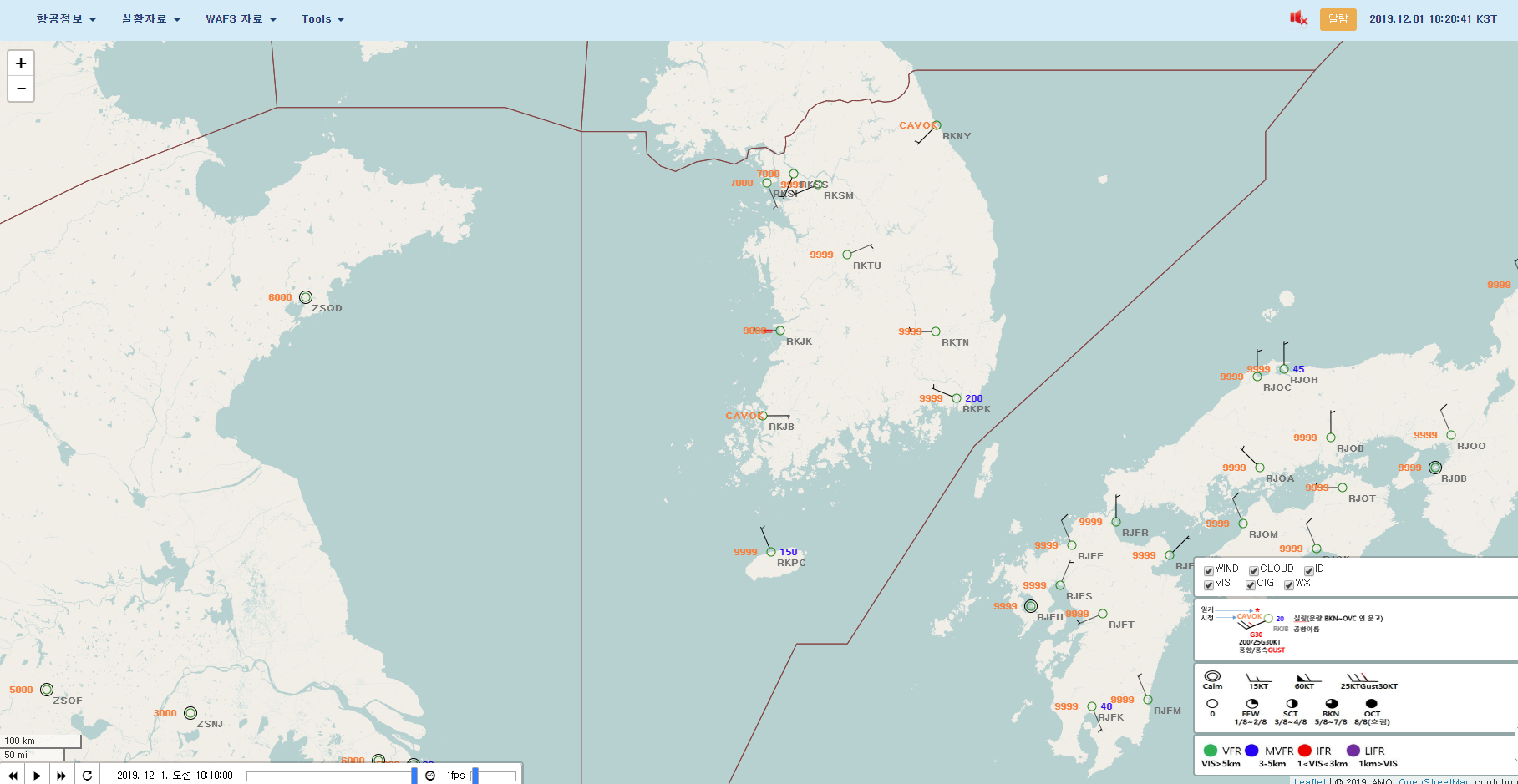Image resolution: width=1518 pixels, height=784 pixels.
Task: Select the RJOM station marker
Action: 1243,524
